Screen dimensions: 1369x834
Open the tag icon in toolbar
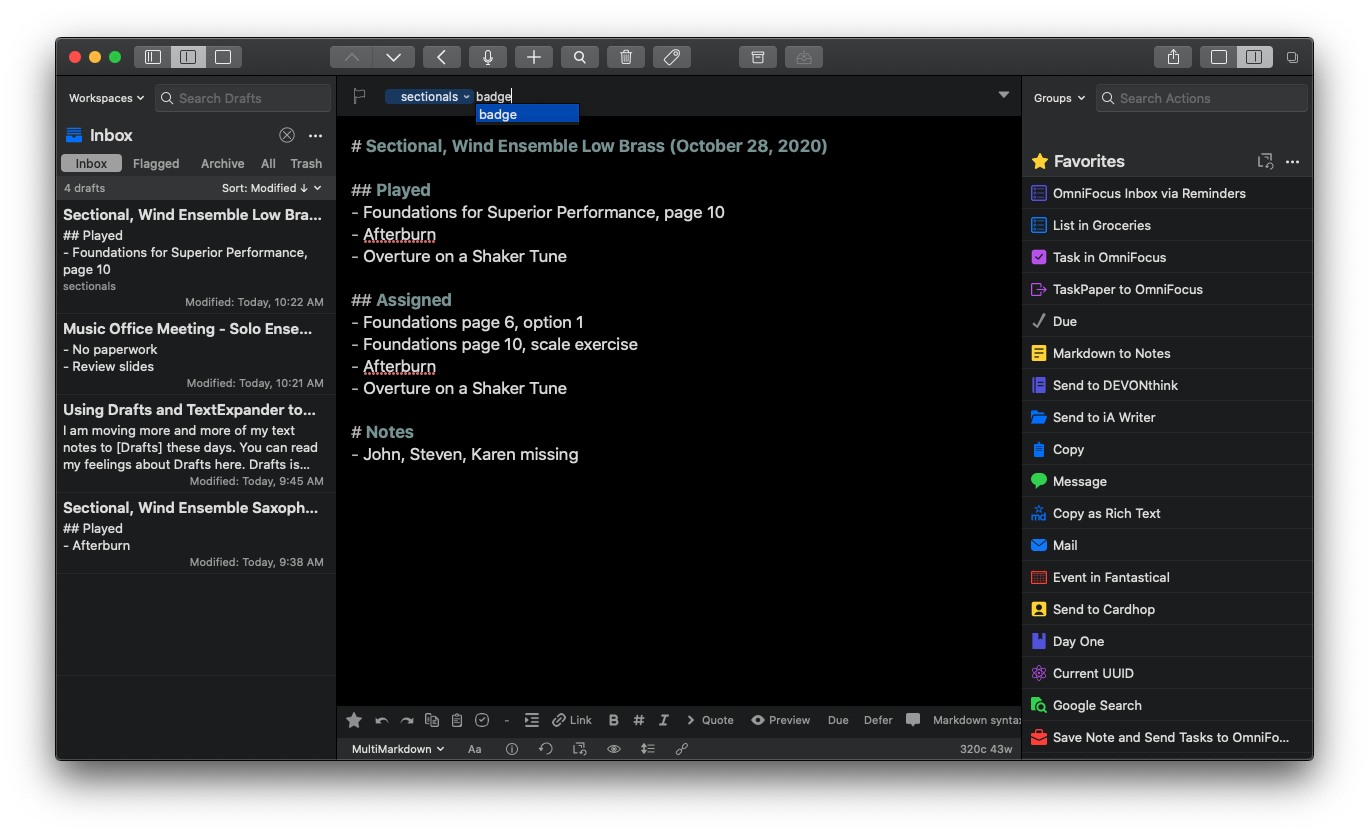pos(672,57)
